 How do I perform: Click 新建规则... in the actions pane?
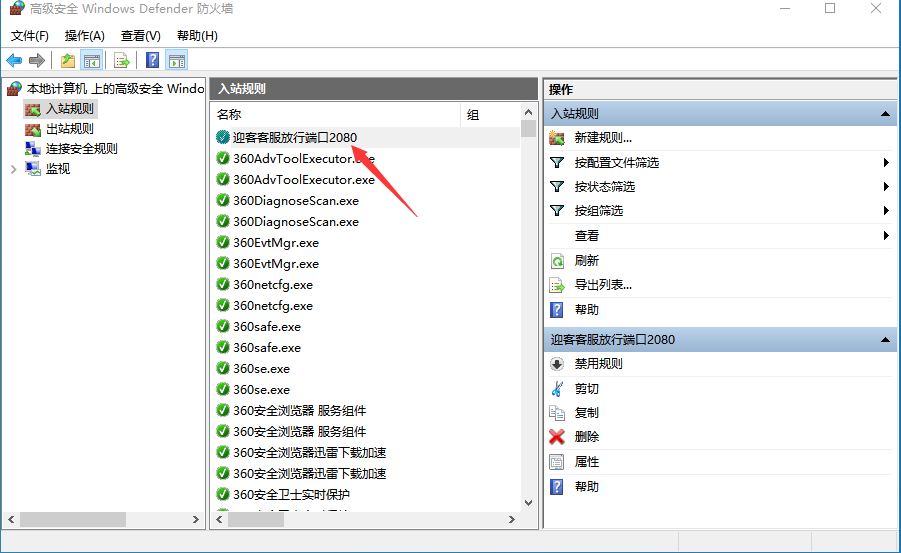(603, 138)
